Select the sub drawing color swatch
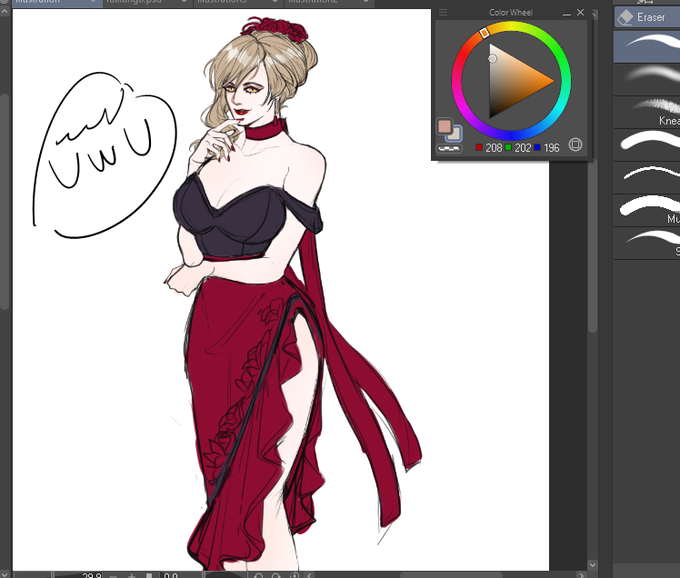Viewport: 680px width, 578px height. coord(455,134)
